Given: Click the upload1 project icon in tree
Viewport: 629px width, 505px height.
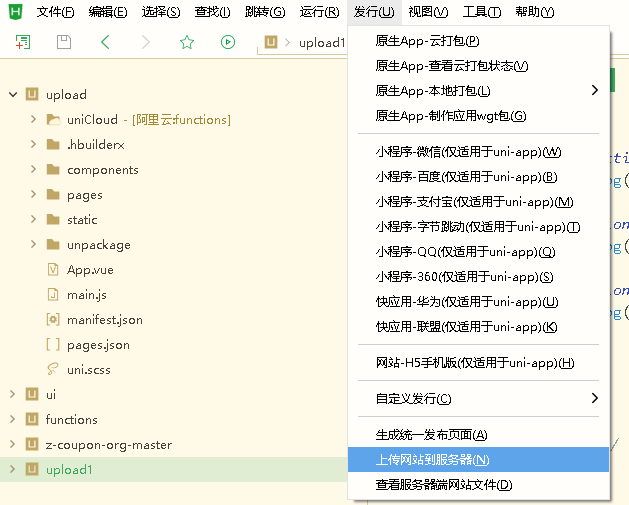Looking at the screenshot, I should point(32,469).
